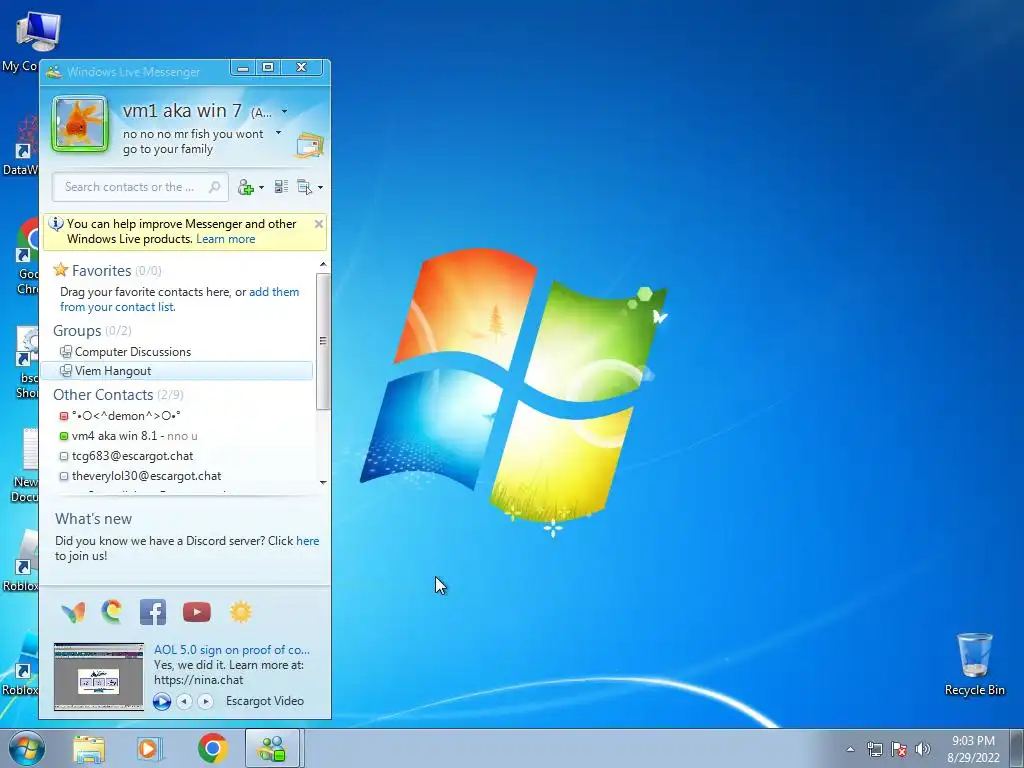Click the info icon in notification bar
The image size is (1024, 768).
tap(56, 224)
